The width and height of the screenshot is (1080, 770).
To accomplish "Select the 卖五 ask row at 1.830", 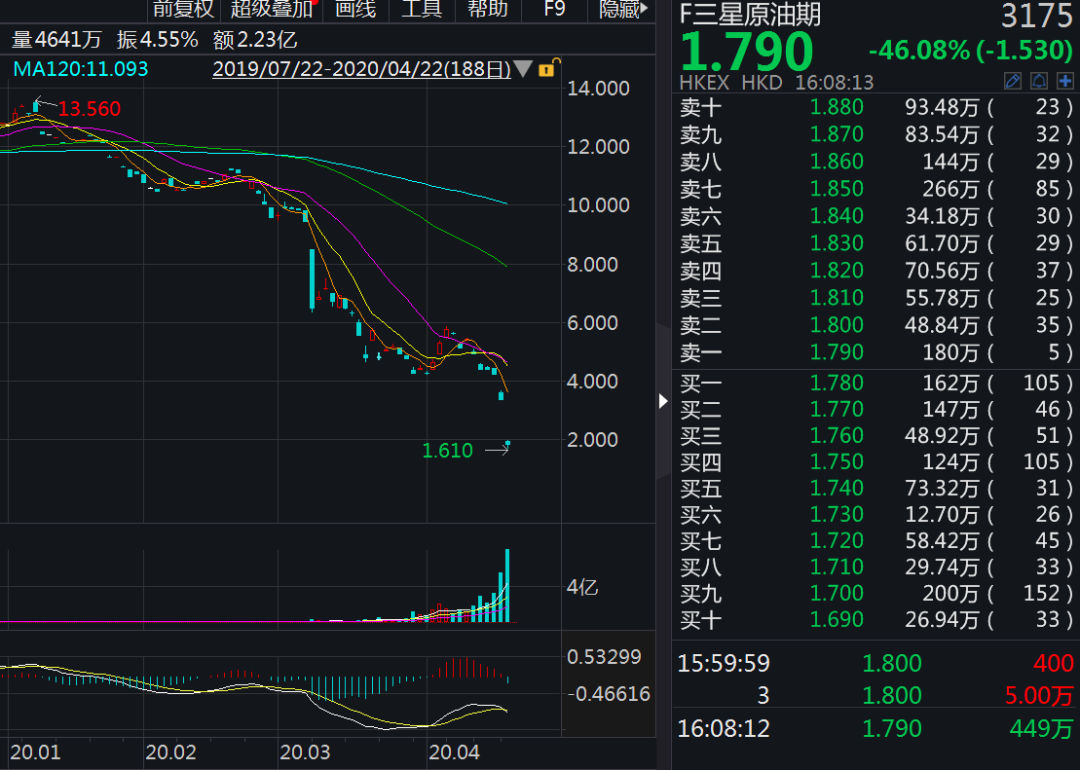I will [875, 243].
